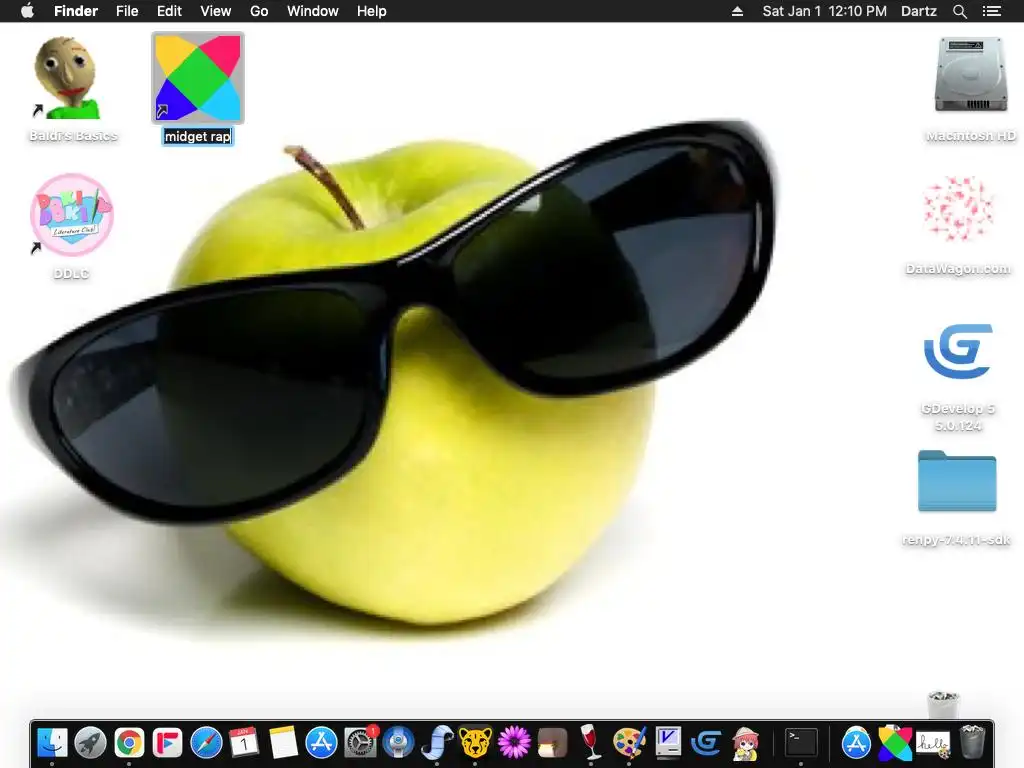
Task: Open the Dartz user menu
Action: point(919,11)
